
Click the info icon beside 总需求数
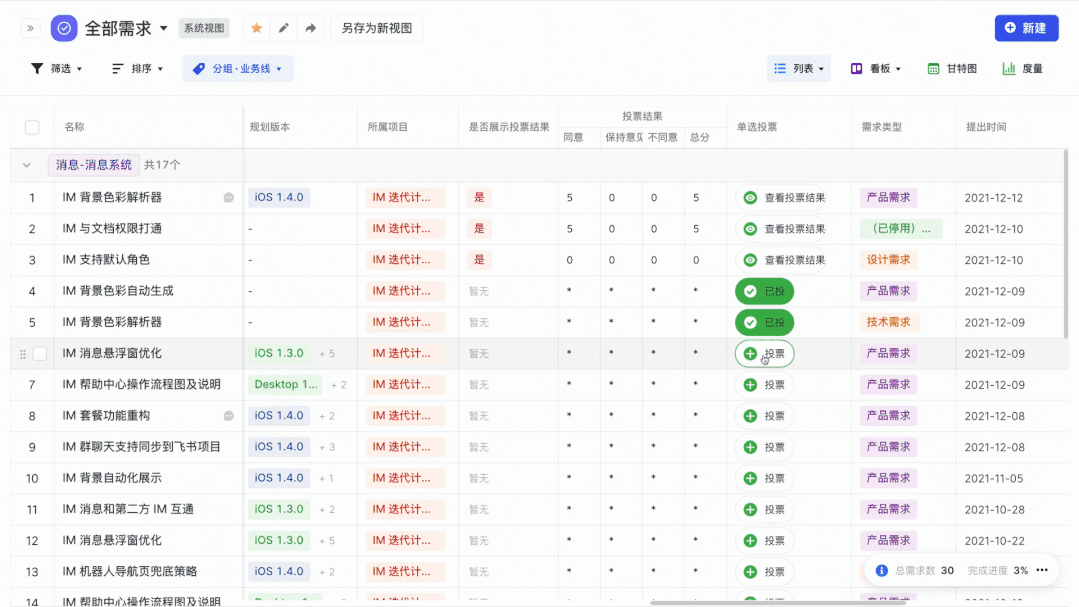(x=882, y=570)
